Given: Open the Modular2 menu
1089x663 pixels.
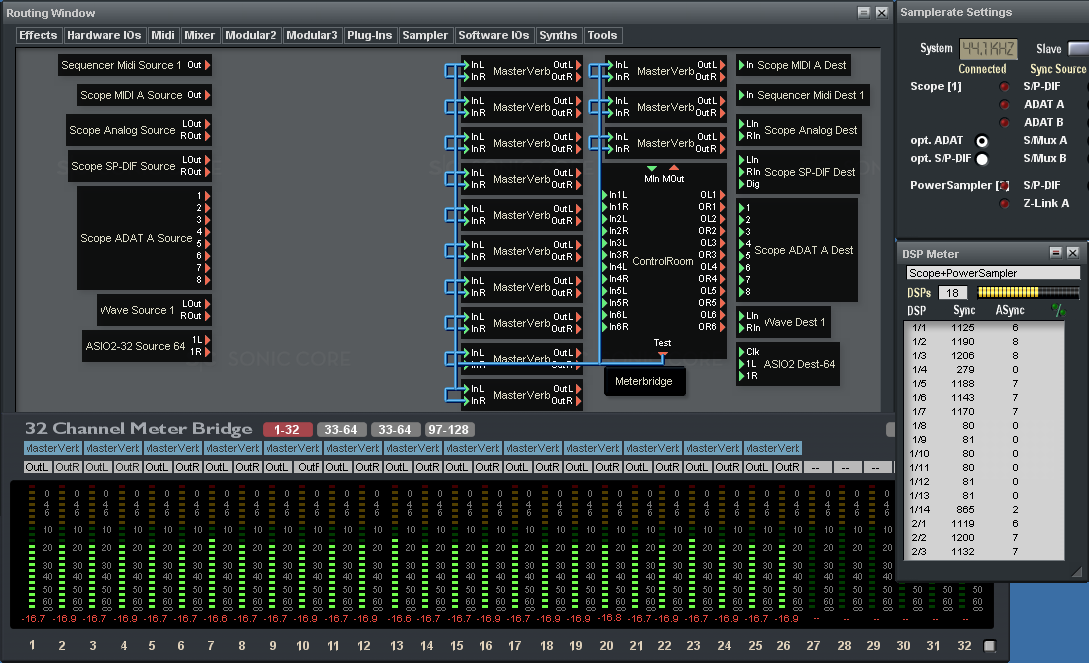Looking at the screenshot, I should (x=251, y=35).
